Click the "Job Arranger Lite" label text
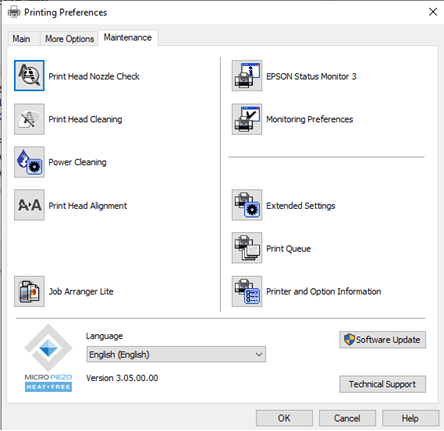 click(x=81, y=292)
